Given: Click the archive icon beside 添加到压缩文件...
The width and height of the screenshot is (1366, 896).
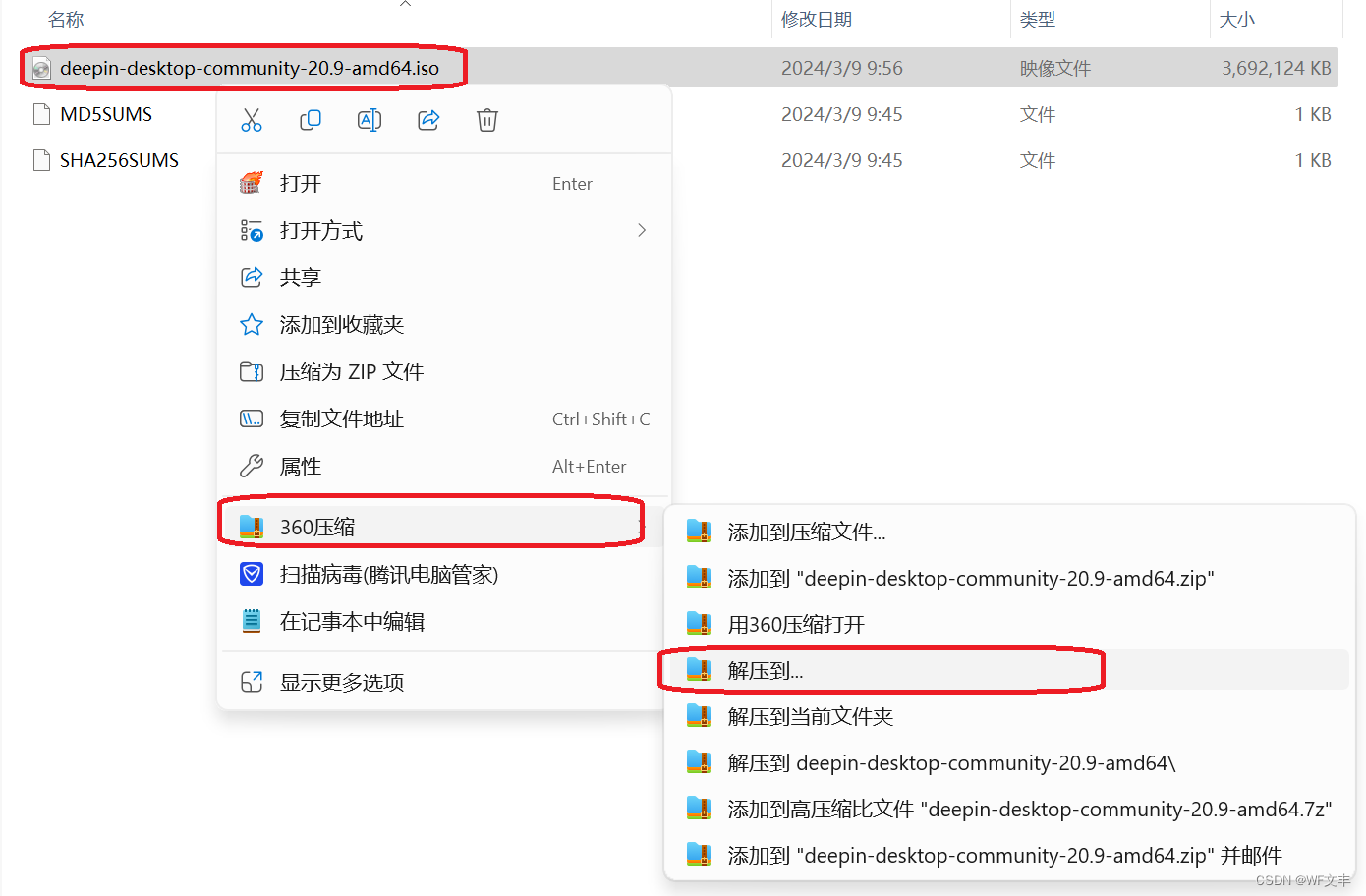Looking at the screenshot, I should 699,532.
